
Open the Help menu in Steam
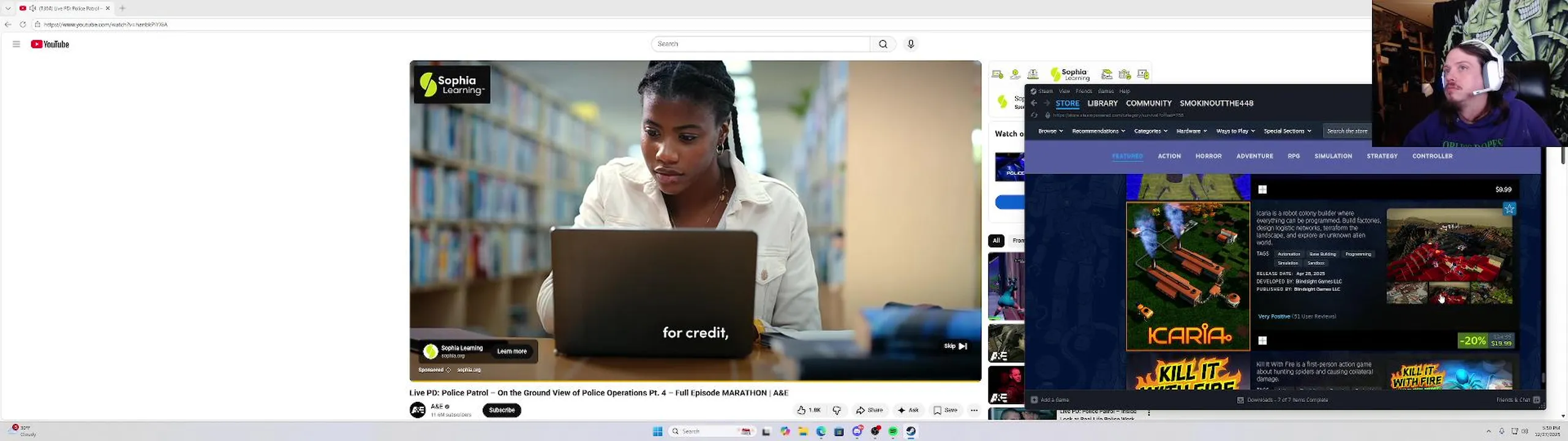click(1125, 91)
